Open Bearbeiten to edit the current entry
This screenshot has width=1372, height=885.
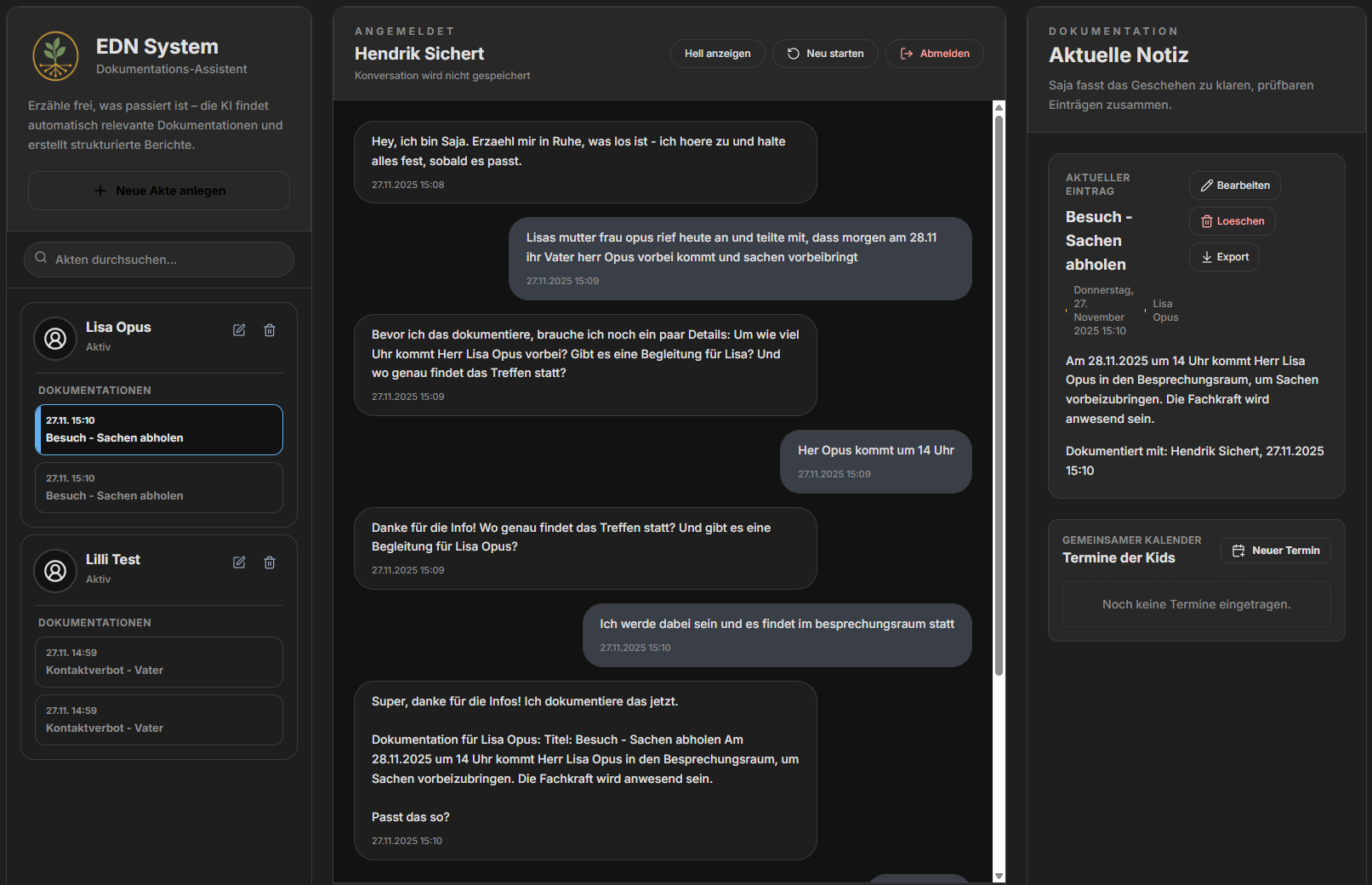[x=1234, y=185]
